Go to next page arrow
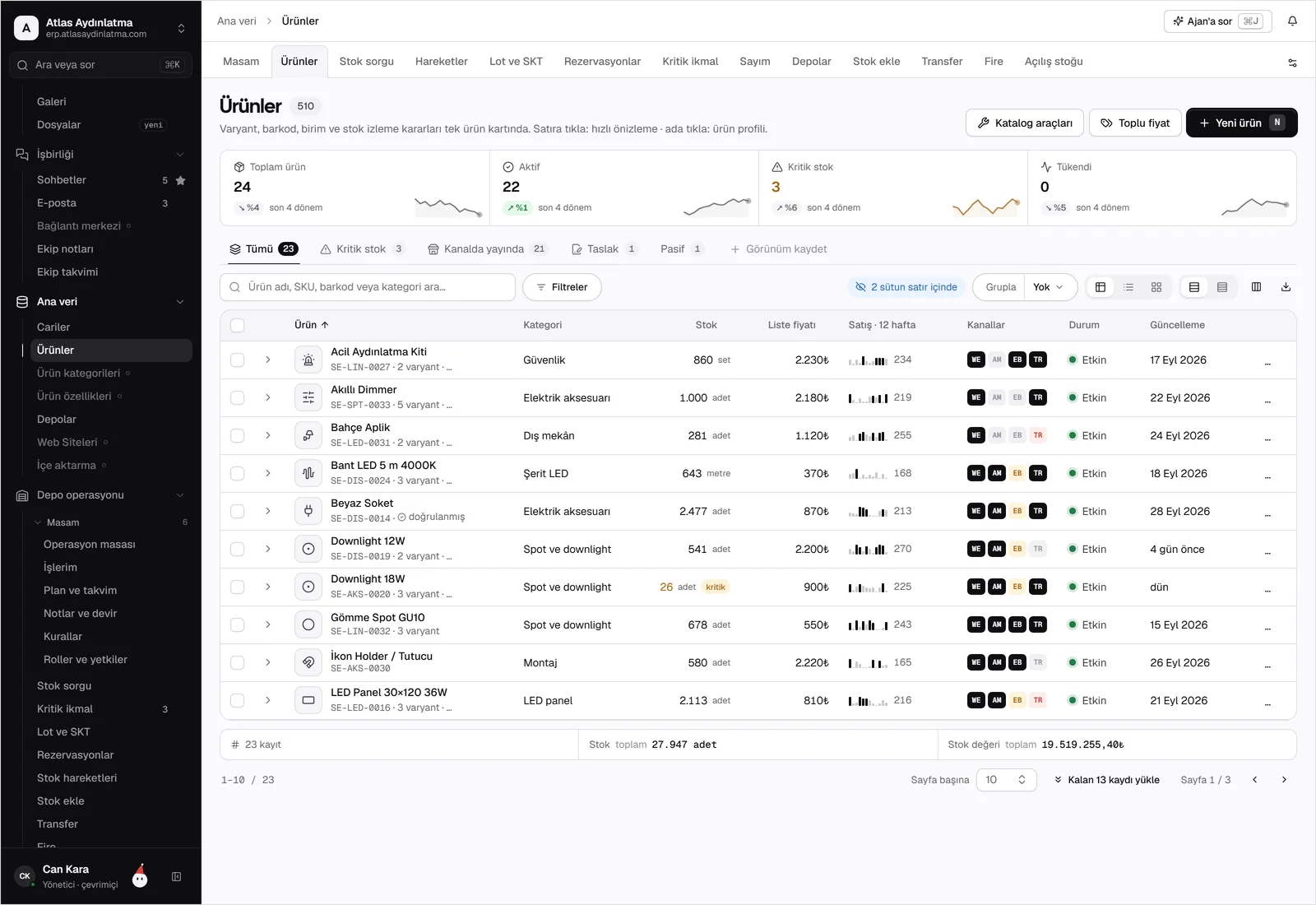The image size is (1316, 905). pos(1284,780)
